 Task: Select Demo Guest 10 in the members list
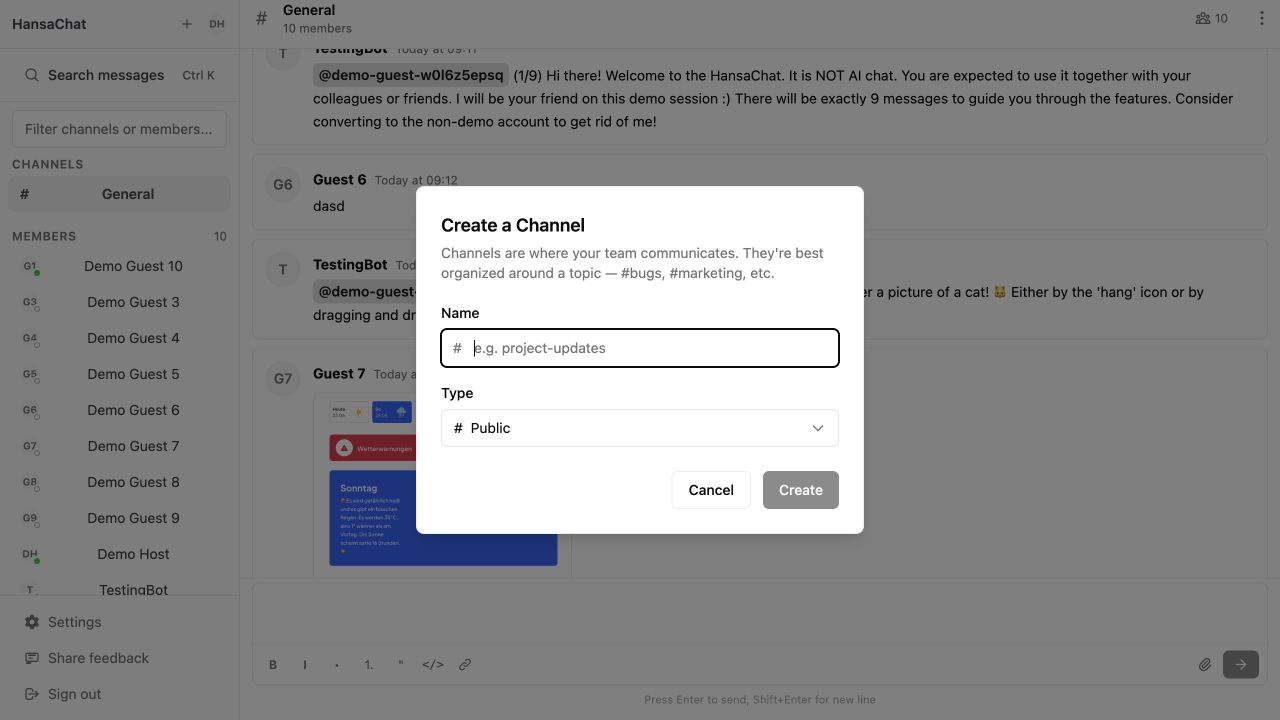(119, 266)
